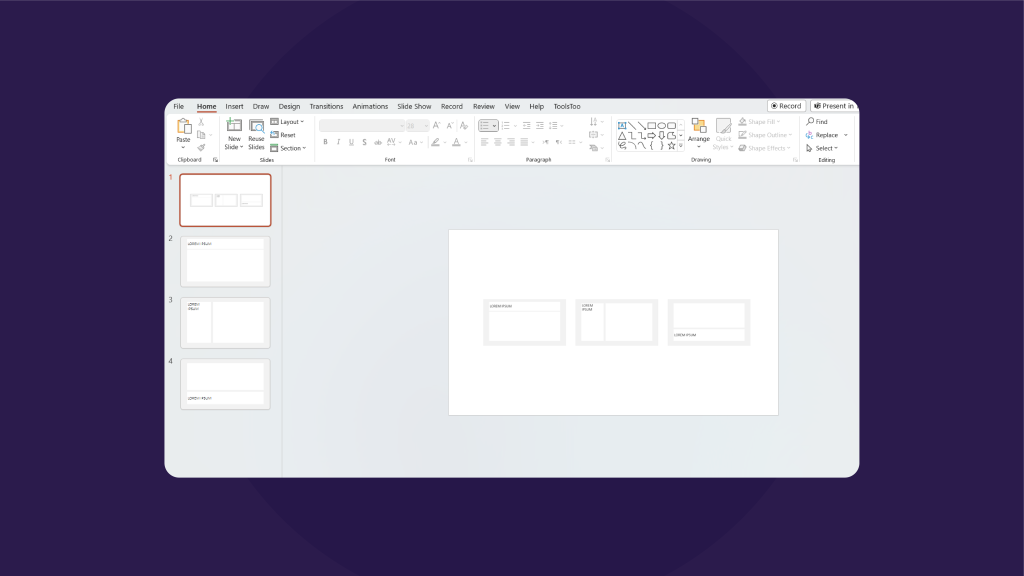Click the Reset slide icon
The width and height of the screenshot is (1024, 576).
(x=287, y=135)
